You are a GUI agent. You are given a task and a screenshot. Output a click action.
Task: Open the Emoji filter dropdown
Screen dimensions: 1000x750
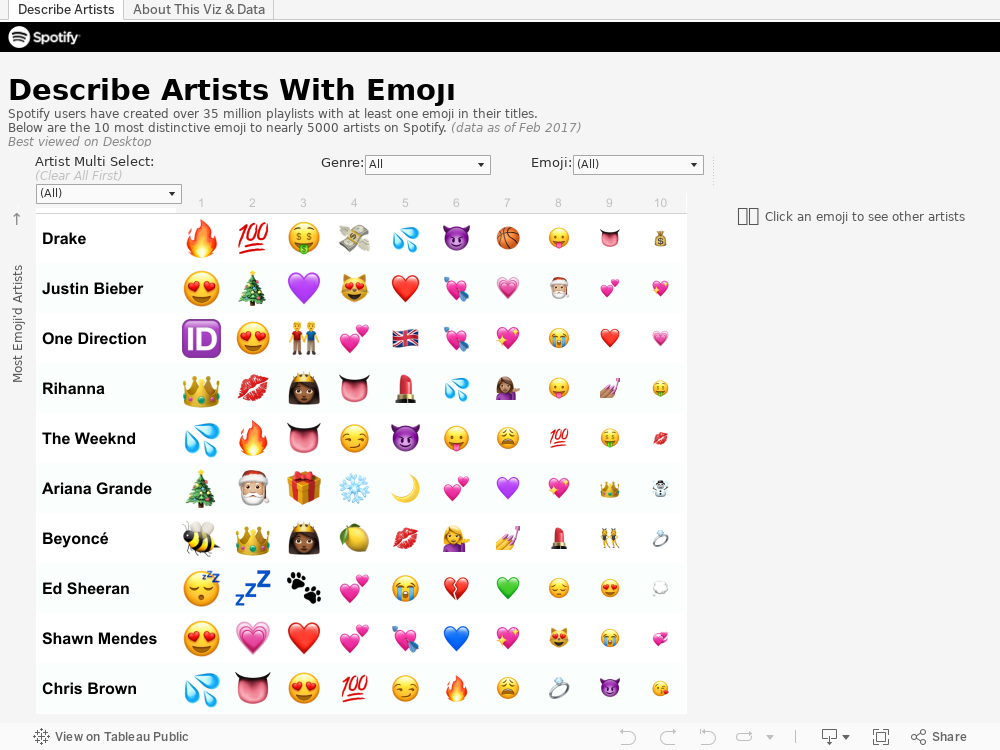tap(638, 165)
